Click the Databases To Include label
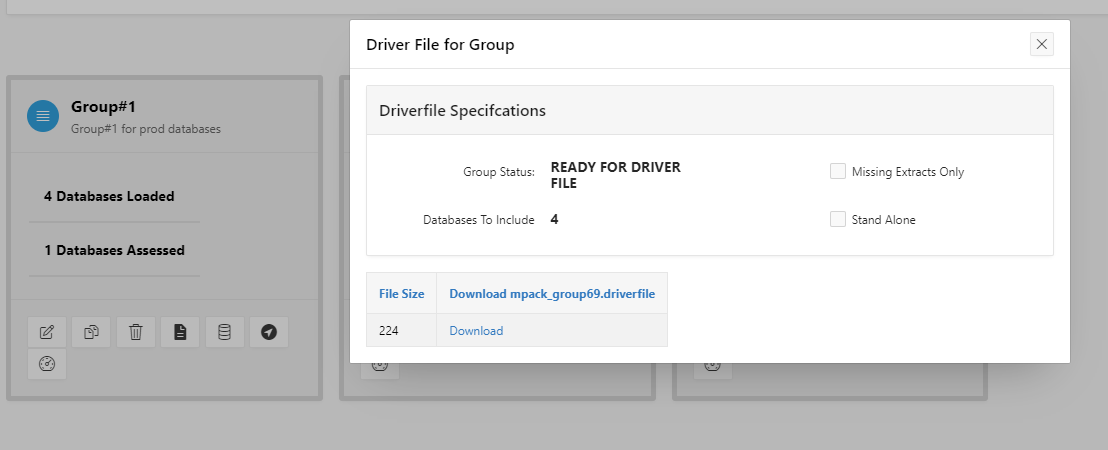Screen dimensions: 1108x450 (x=478, y=220)
